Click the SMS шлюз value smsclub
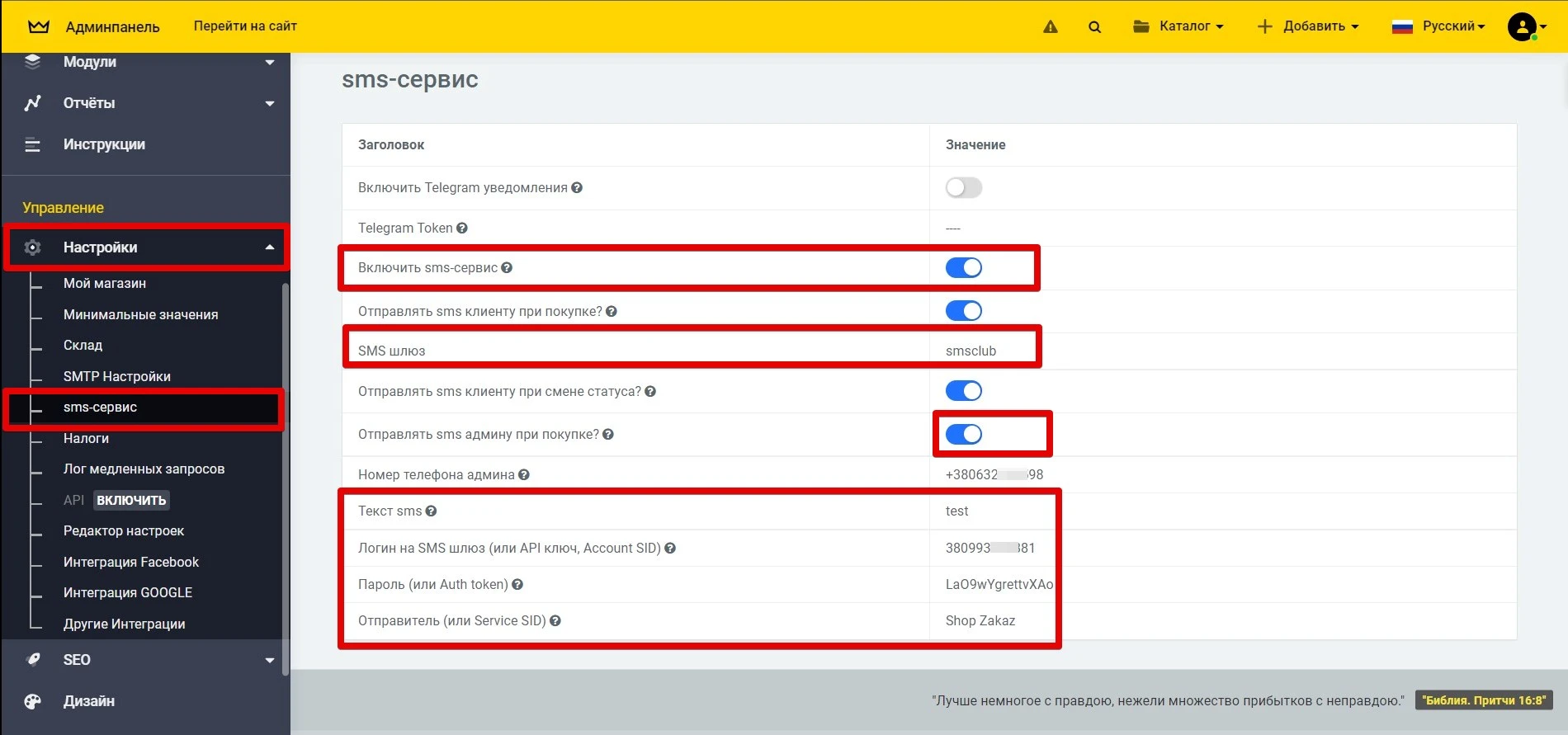This screenshot has height=735, width=1568. coord(971,351)
